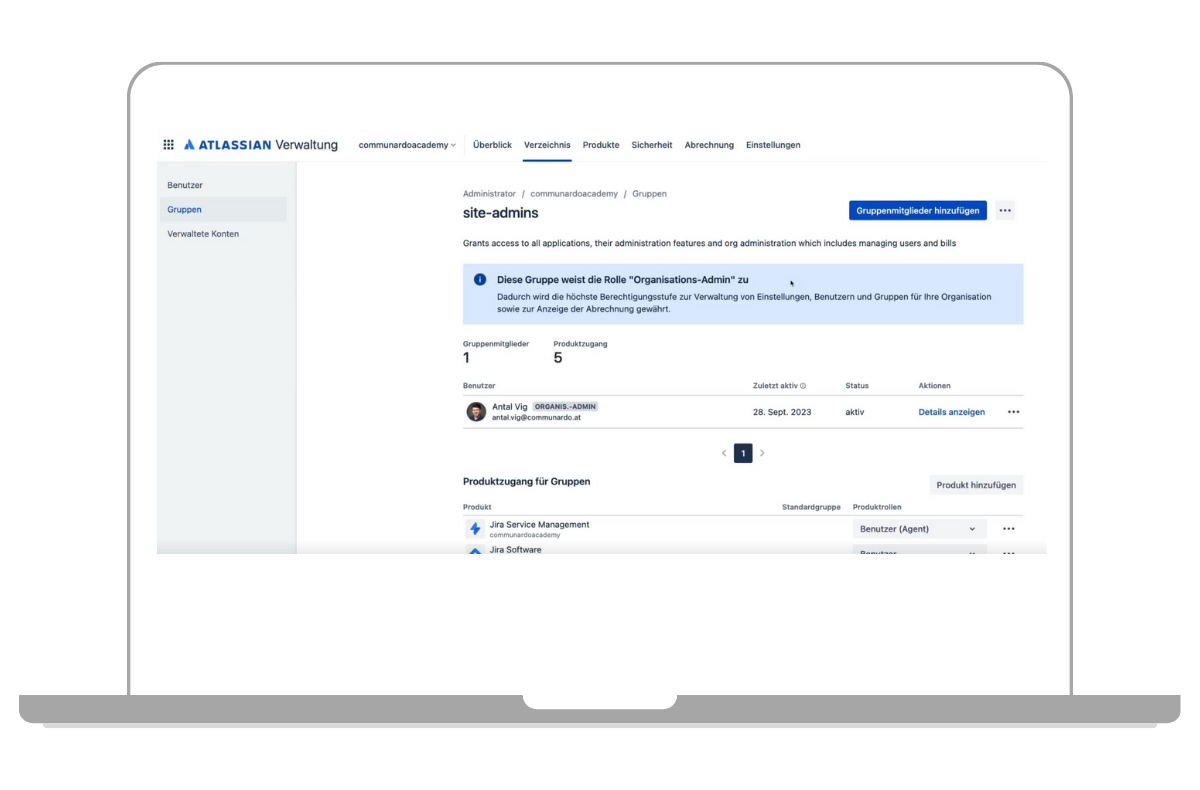Click the Produktzugang für Gruppen heading

point(527,481)
